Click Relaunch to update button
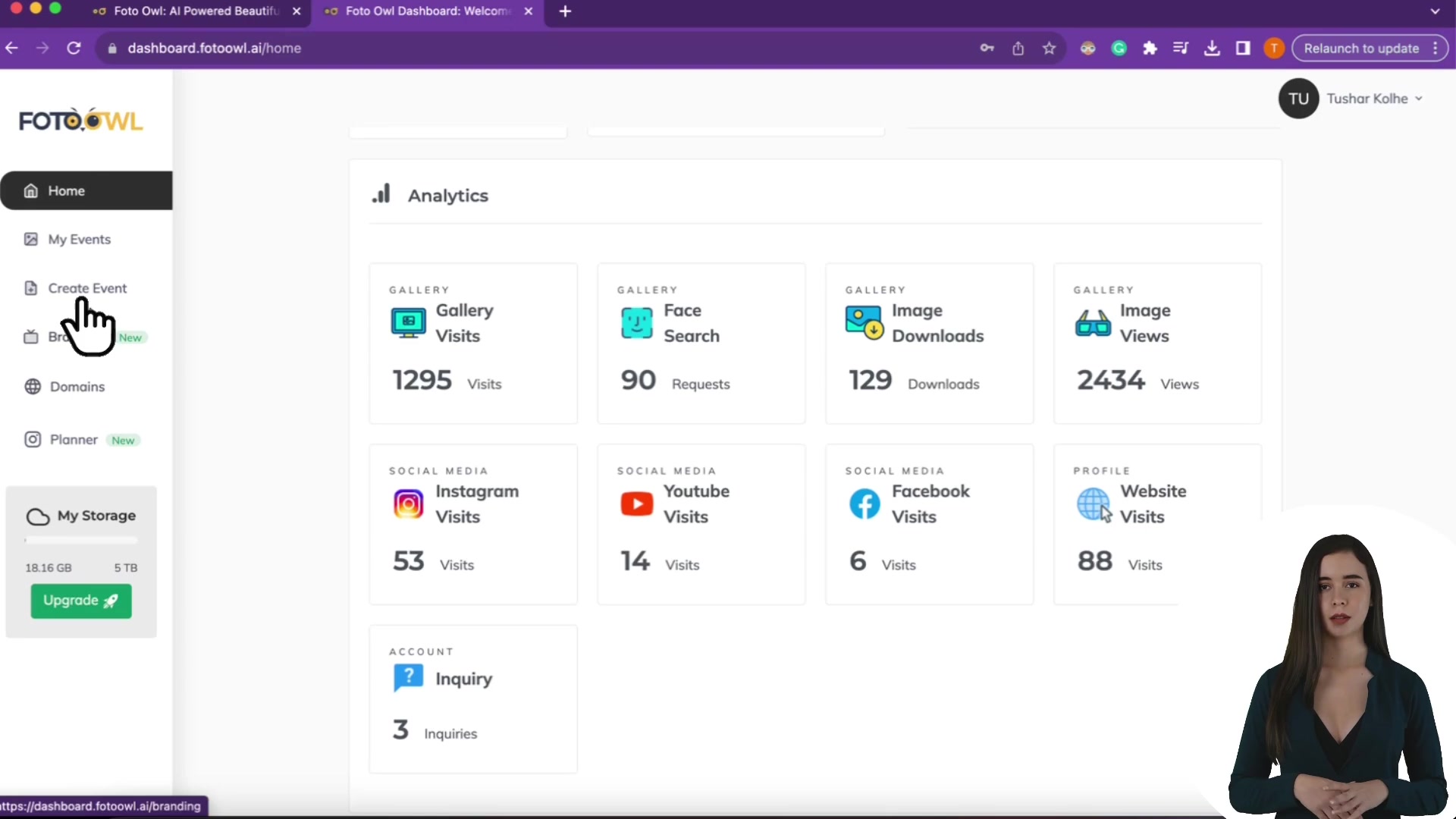 [1360, 49]
